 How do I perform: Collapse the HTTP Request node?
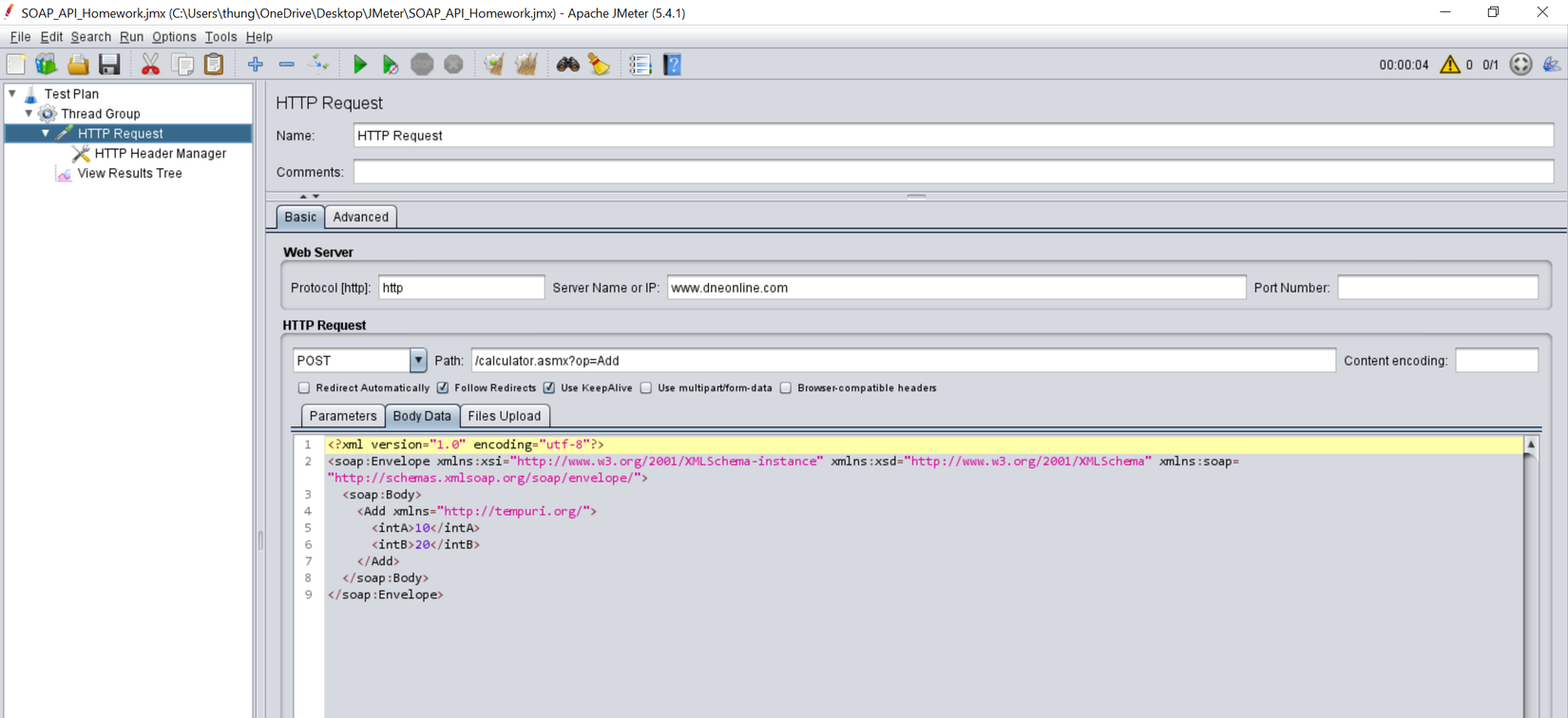[45, 134]
